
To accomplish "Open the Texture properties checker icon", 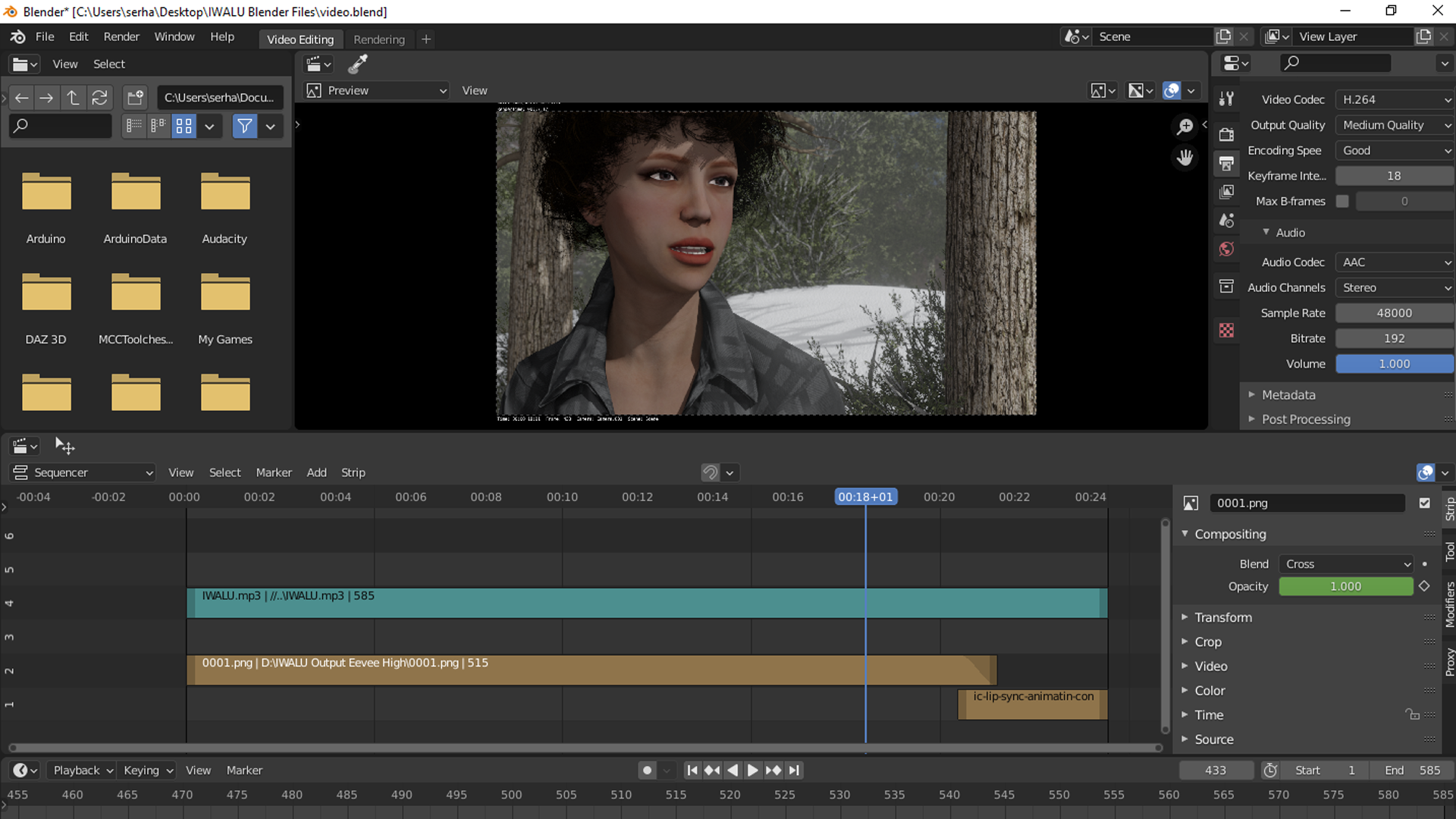I will click(x=1226, y=330).
